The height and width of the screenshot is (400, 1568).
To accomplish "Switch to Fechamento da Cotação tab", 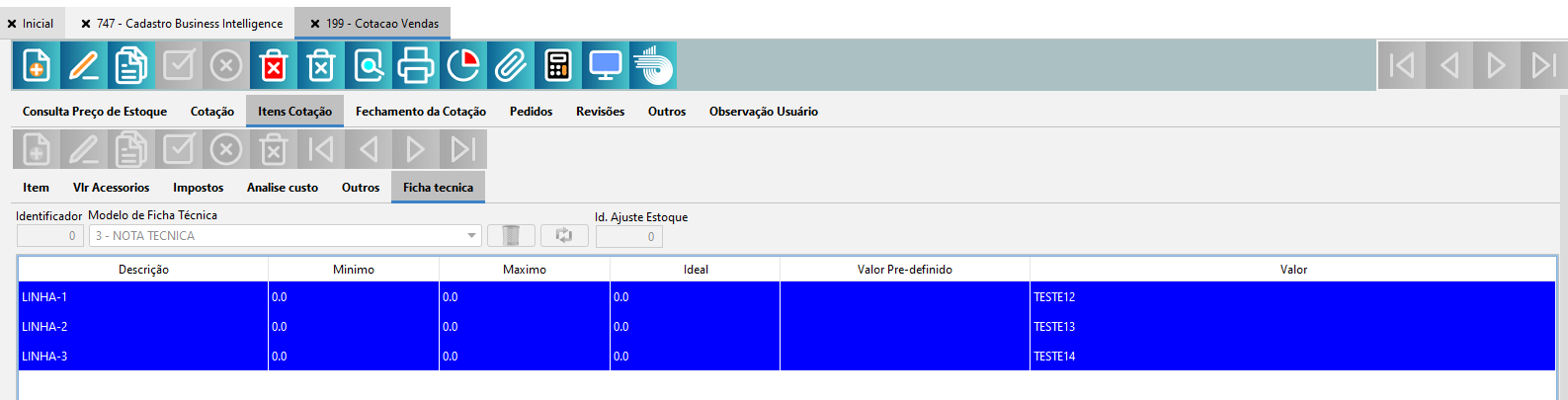I will [420, 112].
